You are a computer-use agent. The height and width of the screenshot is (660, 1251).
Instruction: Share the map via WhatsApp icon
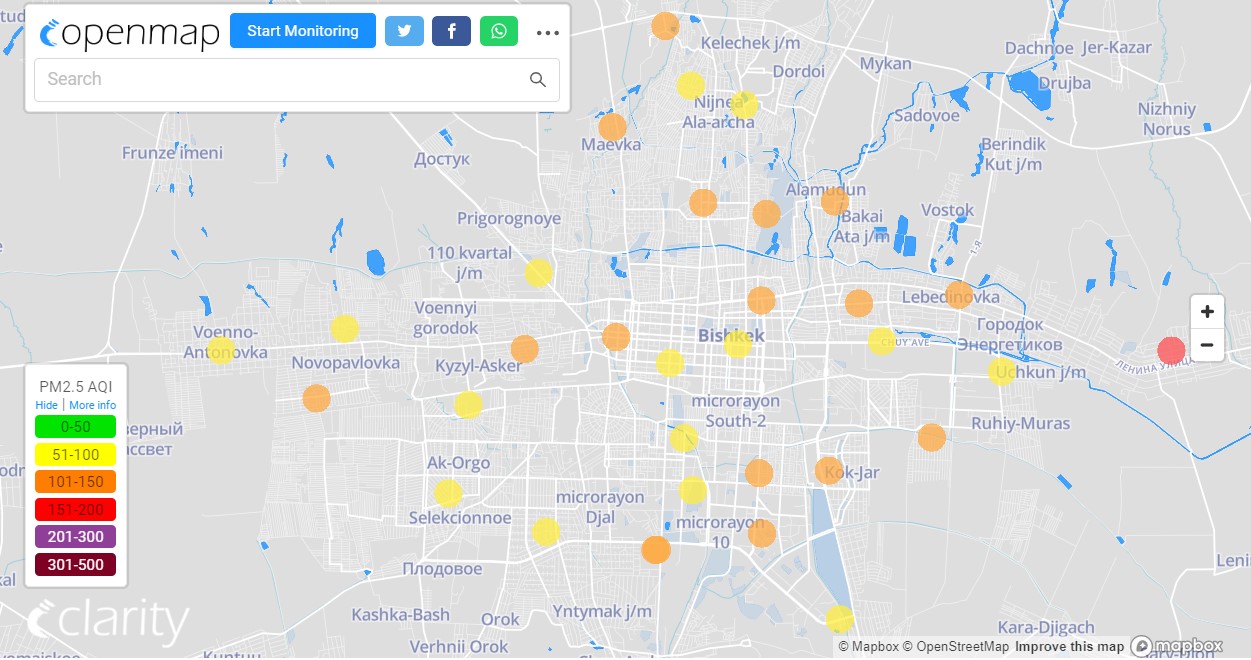point(499,31)
